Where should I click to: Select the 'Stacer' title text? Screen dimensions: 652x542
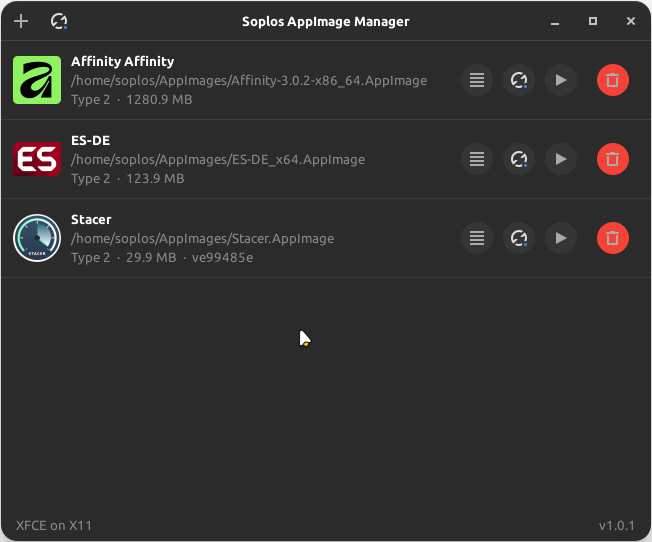coord(91,220)
